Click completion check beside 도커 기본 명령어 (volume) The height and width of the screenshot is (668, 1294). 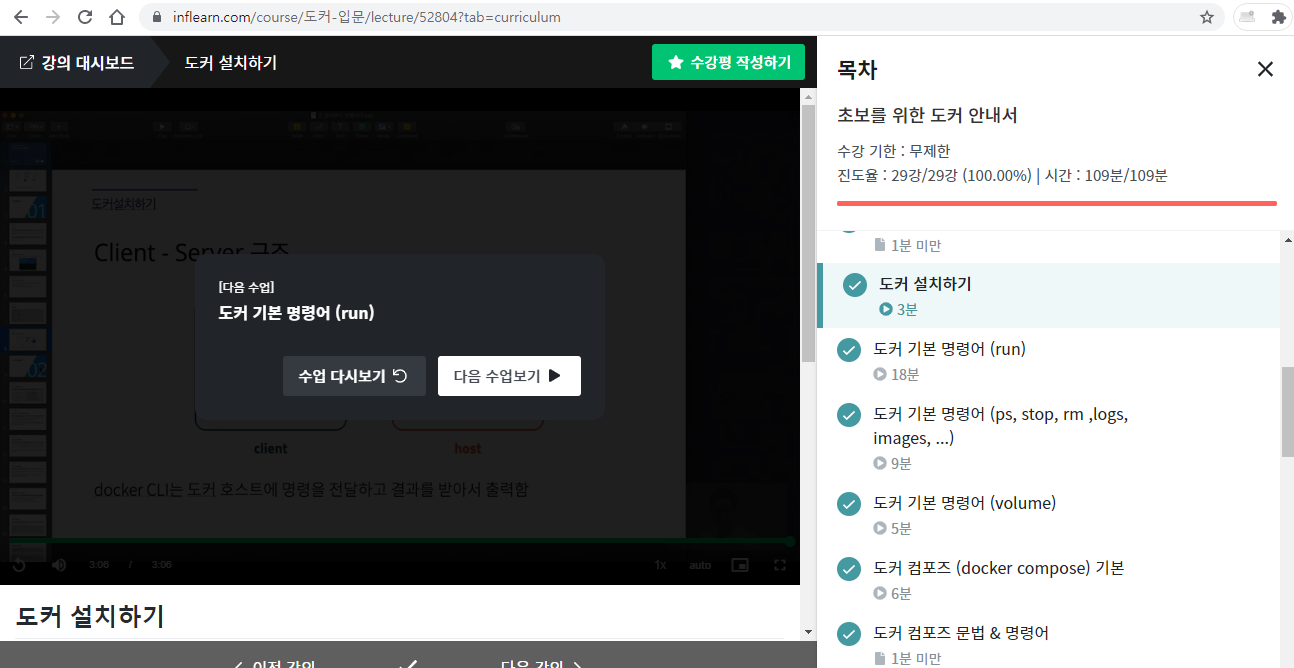tap(849, 504)
